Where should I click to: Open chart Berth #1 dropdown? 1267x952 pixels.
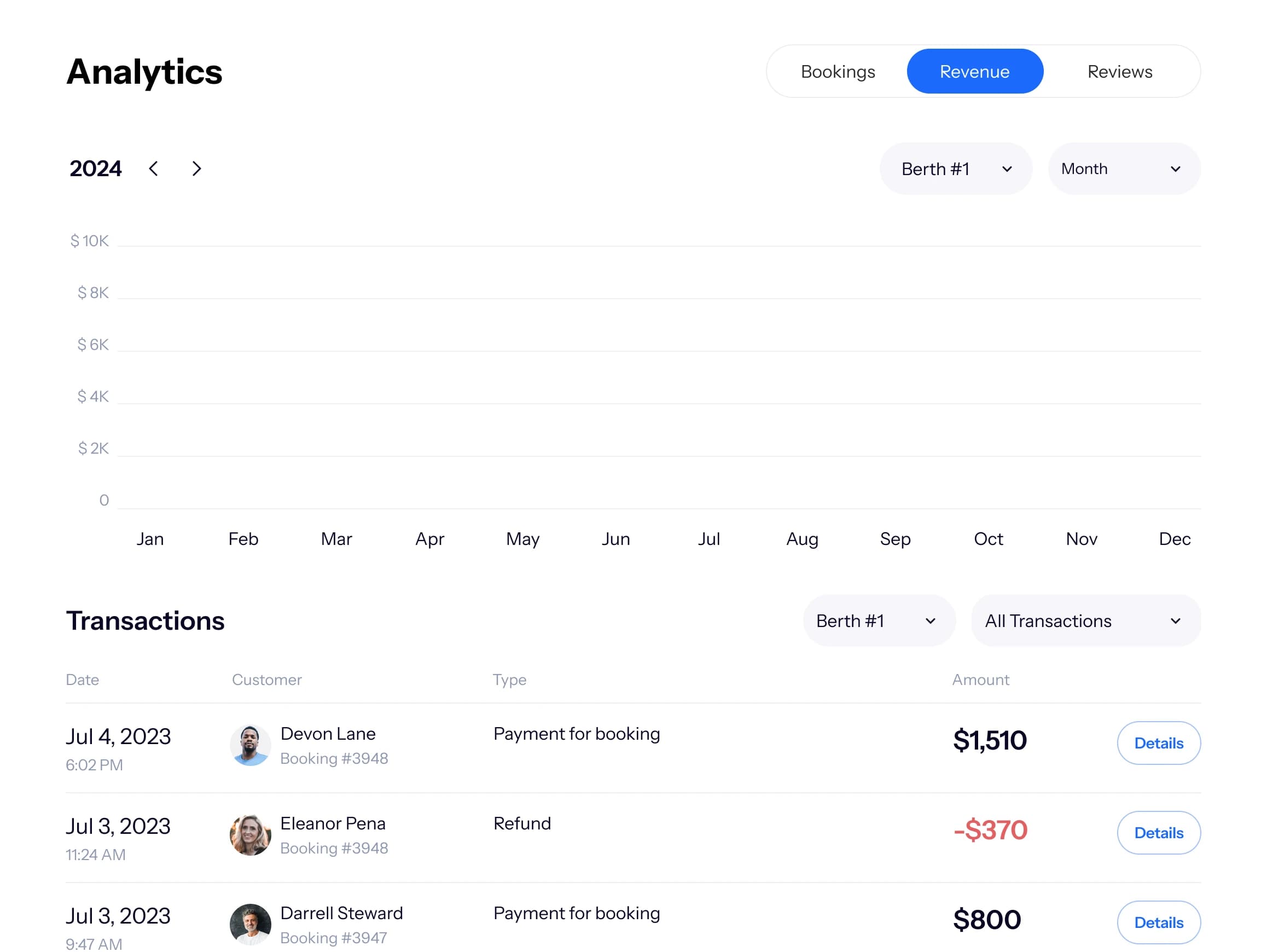pos(955,169)
